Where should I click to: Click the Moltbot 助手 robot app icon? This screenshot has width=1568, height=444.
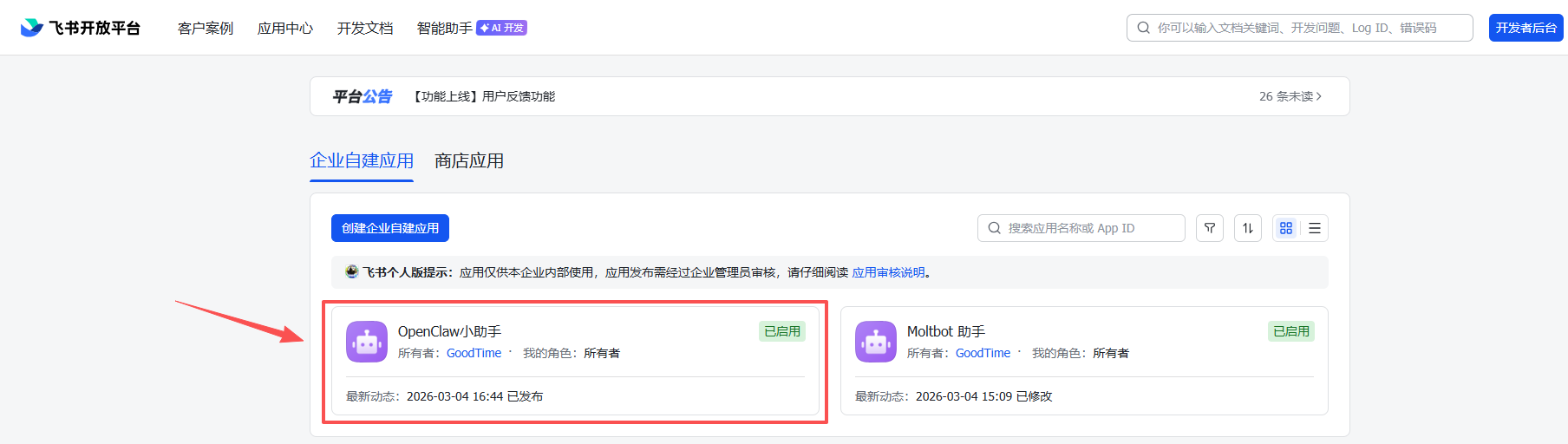pos(876,342)
